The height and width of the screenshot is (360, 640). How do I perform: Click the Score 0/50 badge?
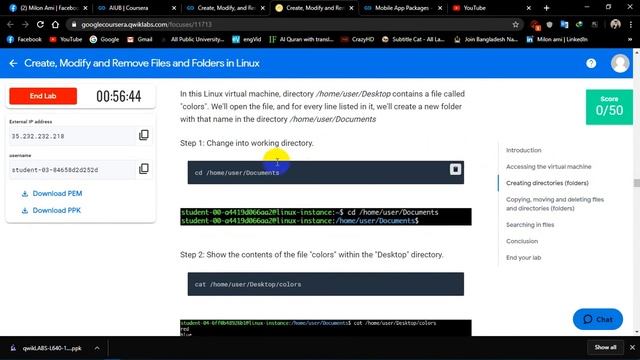coord(609,107)
